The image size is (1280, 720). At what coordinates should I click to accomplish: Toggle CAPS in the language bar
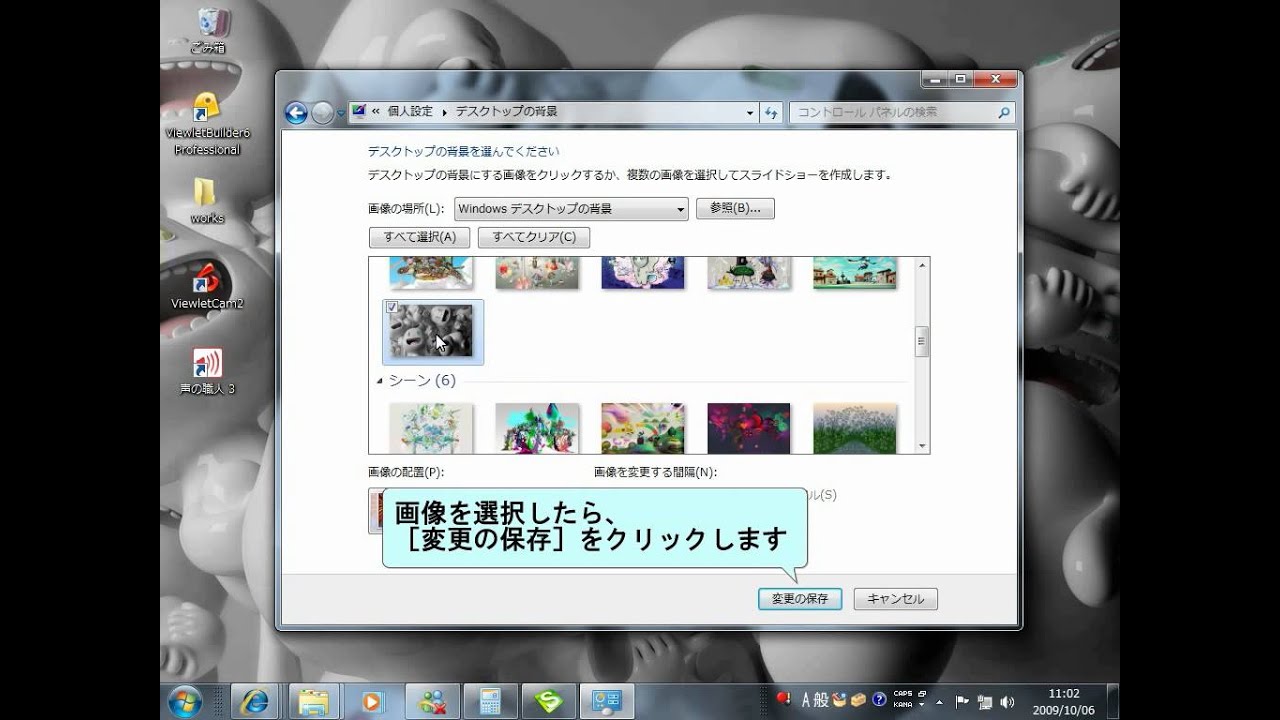coord(902,694)
